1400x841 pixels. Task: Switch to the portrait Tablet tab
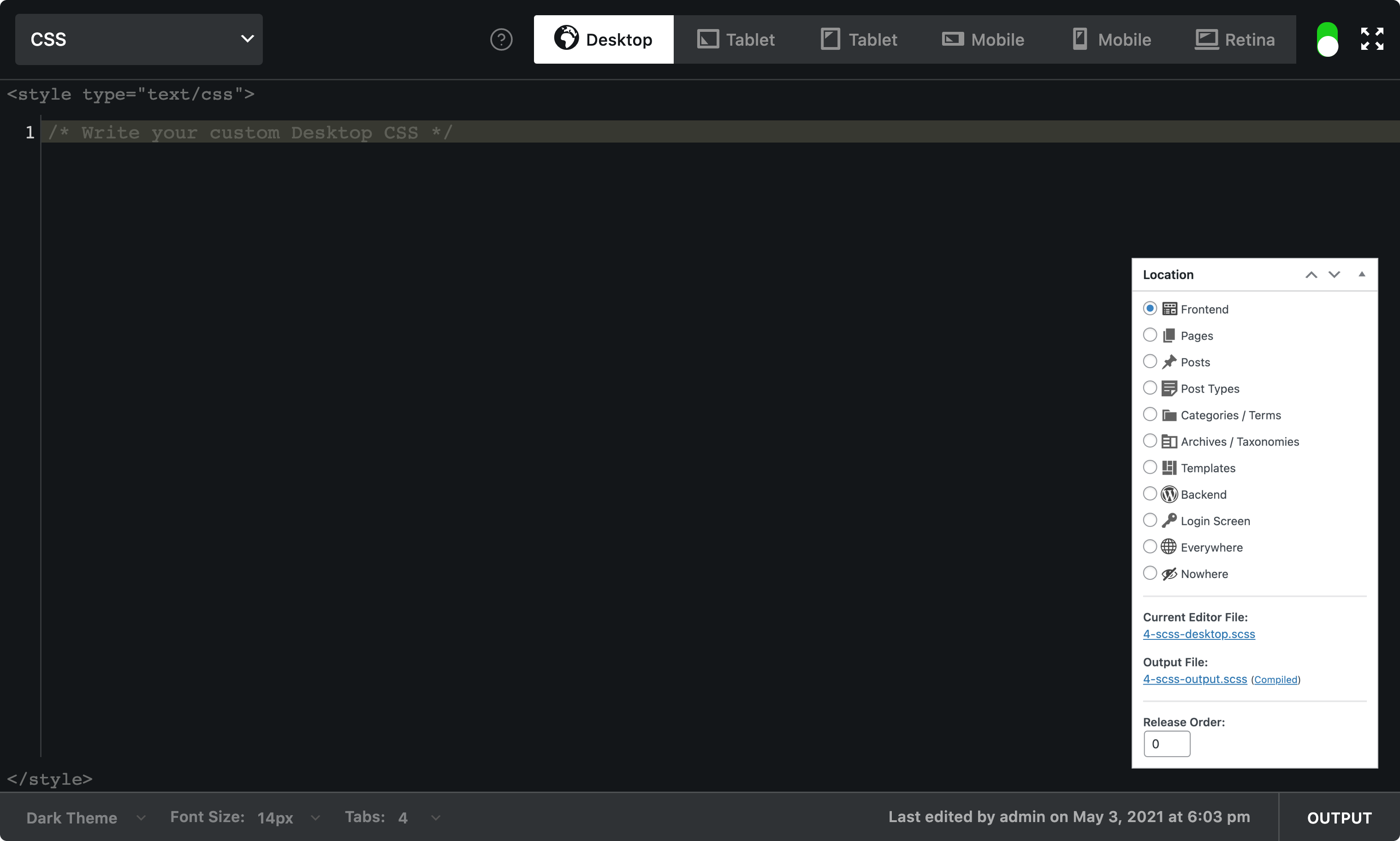(x=857, y=39)
